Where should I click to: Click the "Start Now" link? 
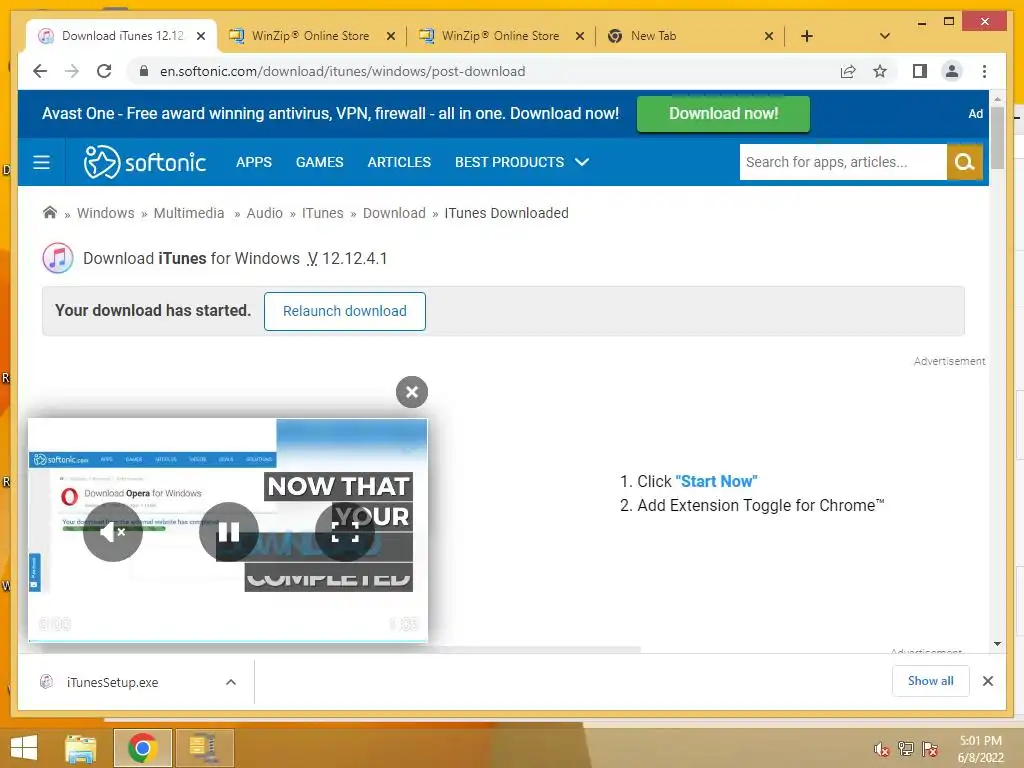point(716,481)
